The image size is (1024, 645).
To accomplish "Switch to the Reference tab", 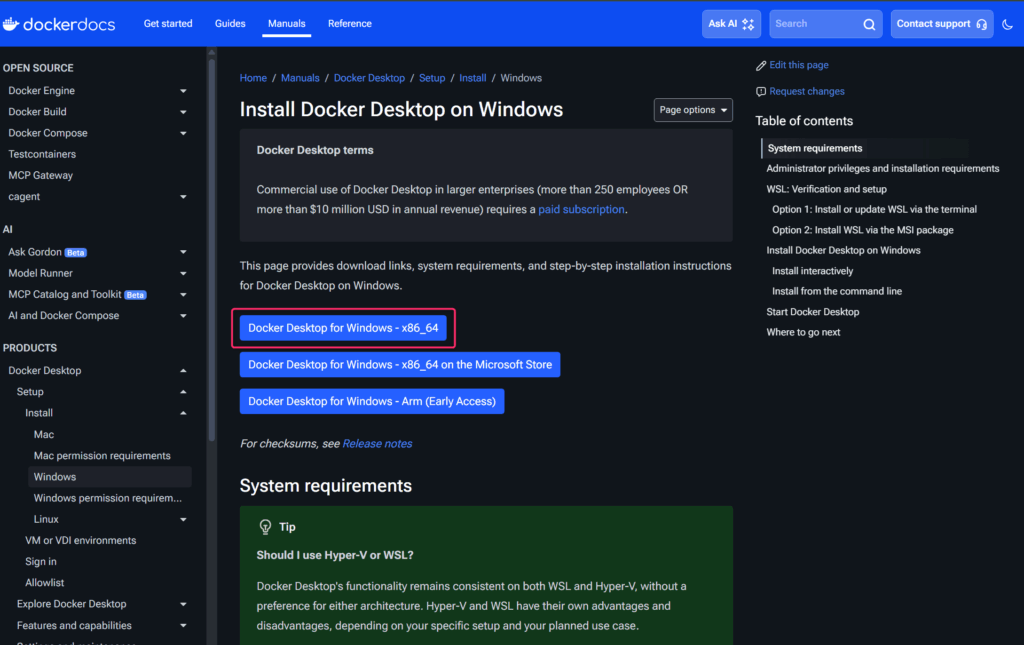I will click(349, 24).
